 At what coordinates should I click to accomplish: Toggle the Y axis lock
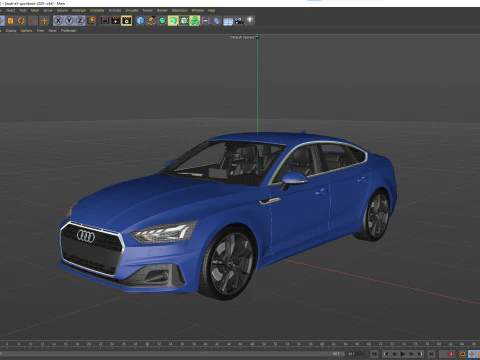point(69,21)
